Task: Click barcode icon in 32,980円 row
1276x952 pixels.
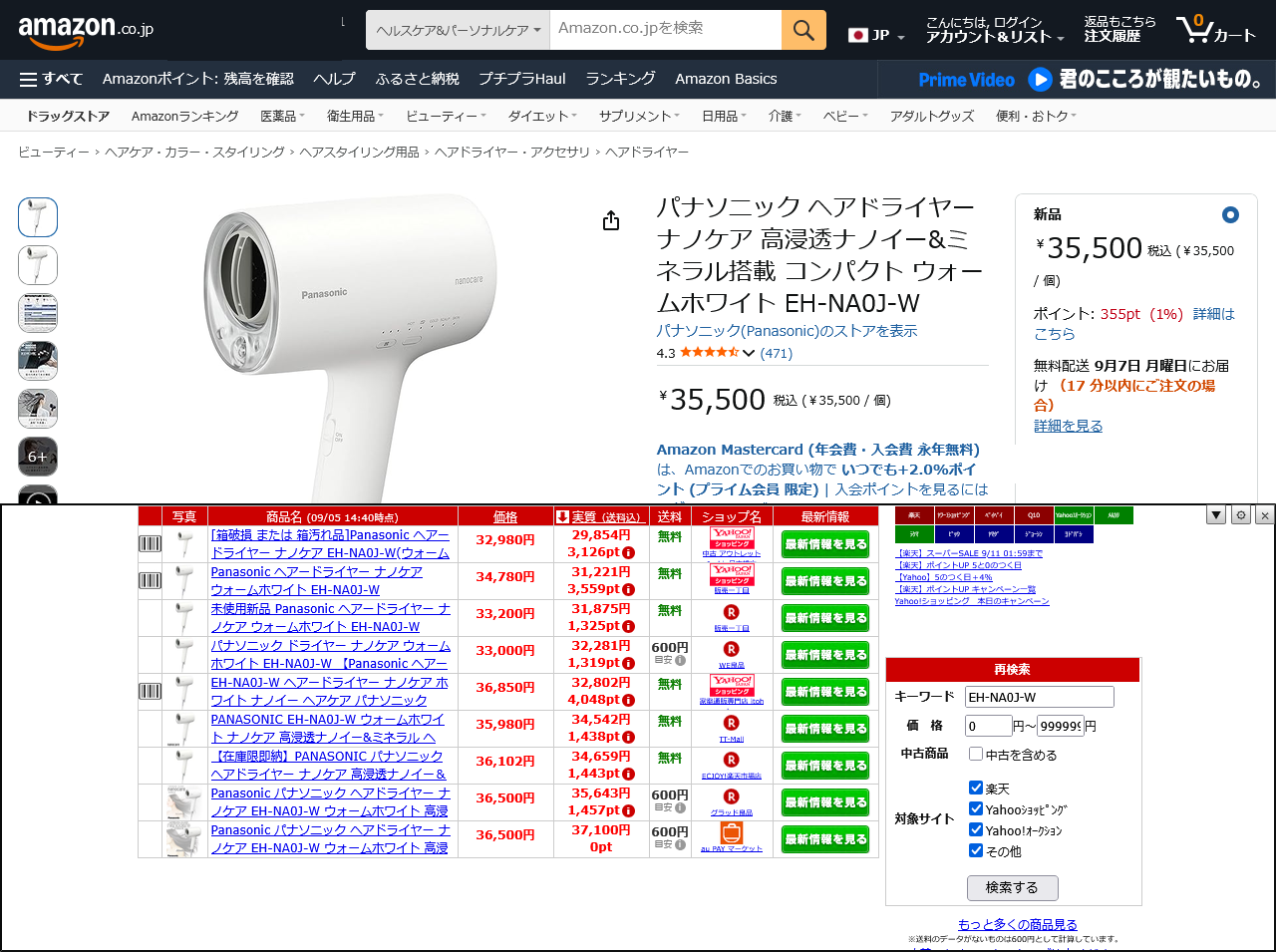Action: pyautogui.click(x=150, y=543)
